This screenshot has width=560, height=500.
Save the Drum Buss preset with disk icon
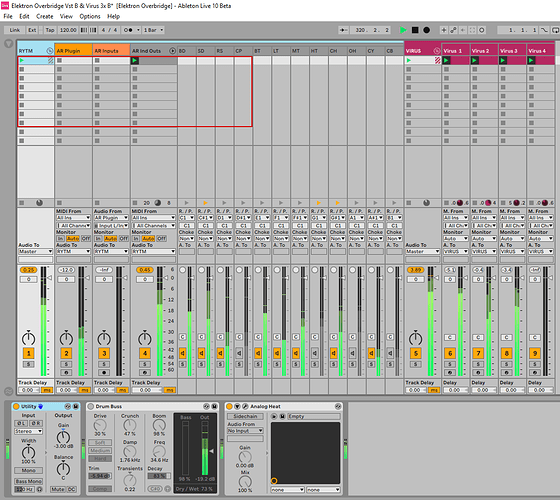(x=214, y=406)
